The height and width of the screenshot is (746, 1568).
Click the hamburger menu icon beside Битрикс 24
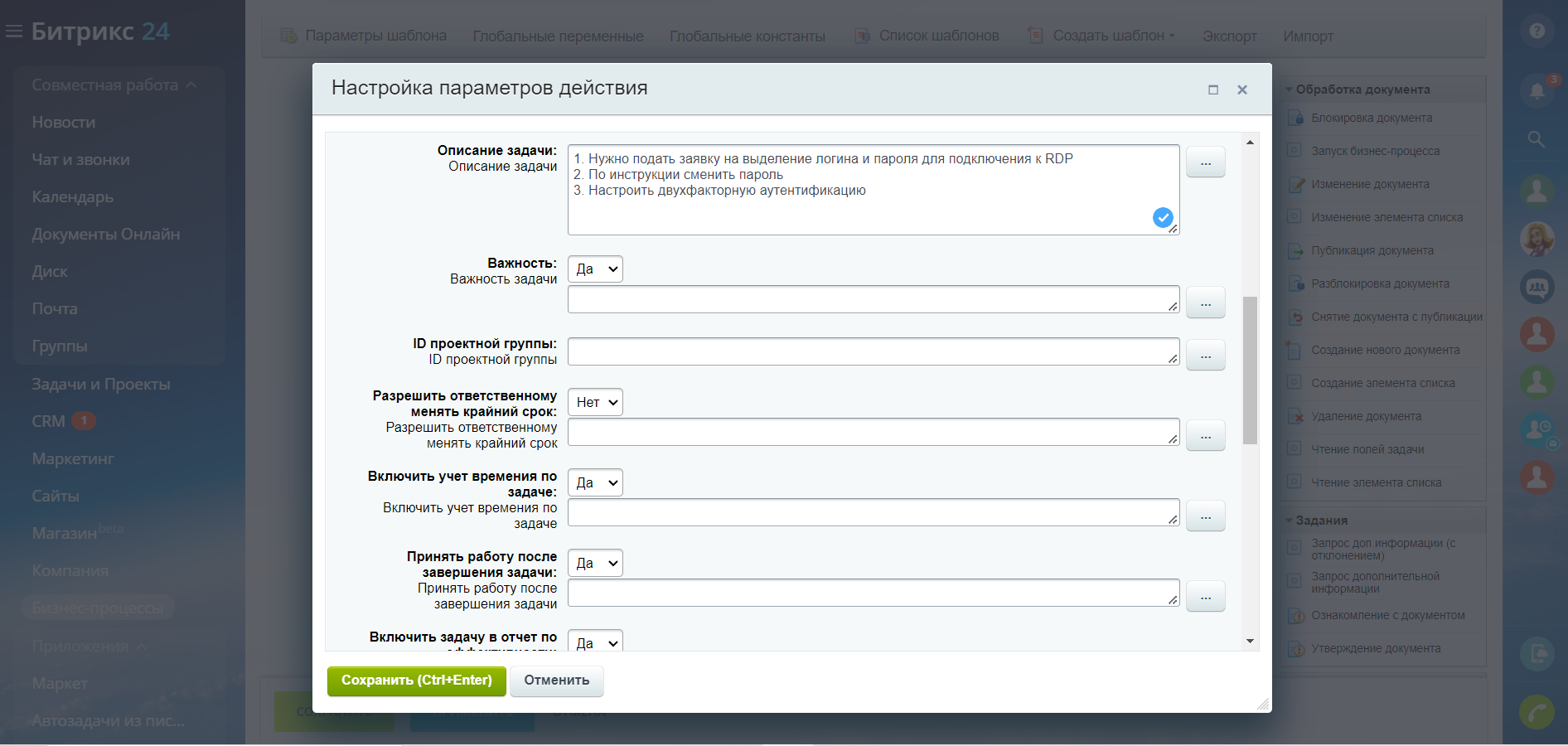(x=13, y=31)
